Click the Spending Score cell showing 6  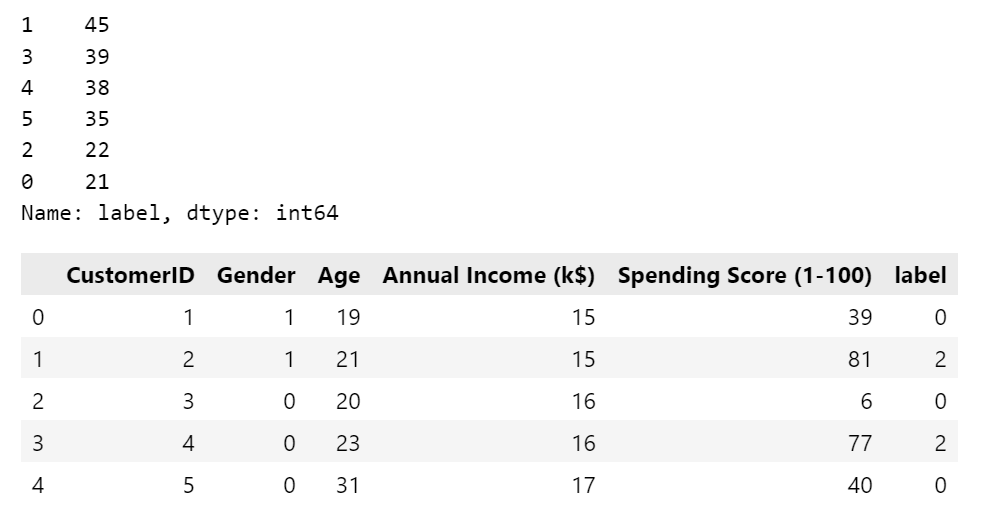point(866,402)
